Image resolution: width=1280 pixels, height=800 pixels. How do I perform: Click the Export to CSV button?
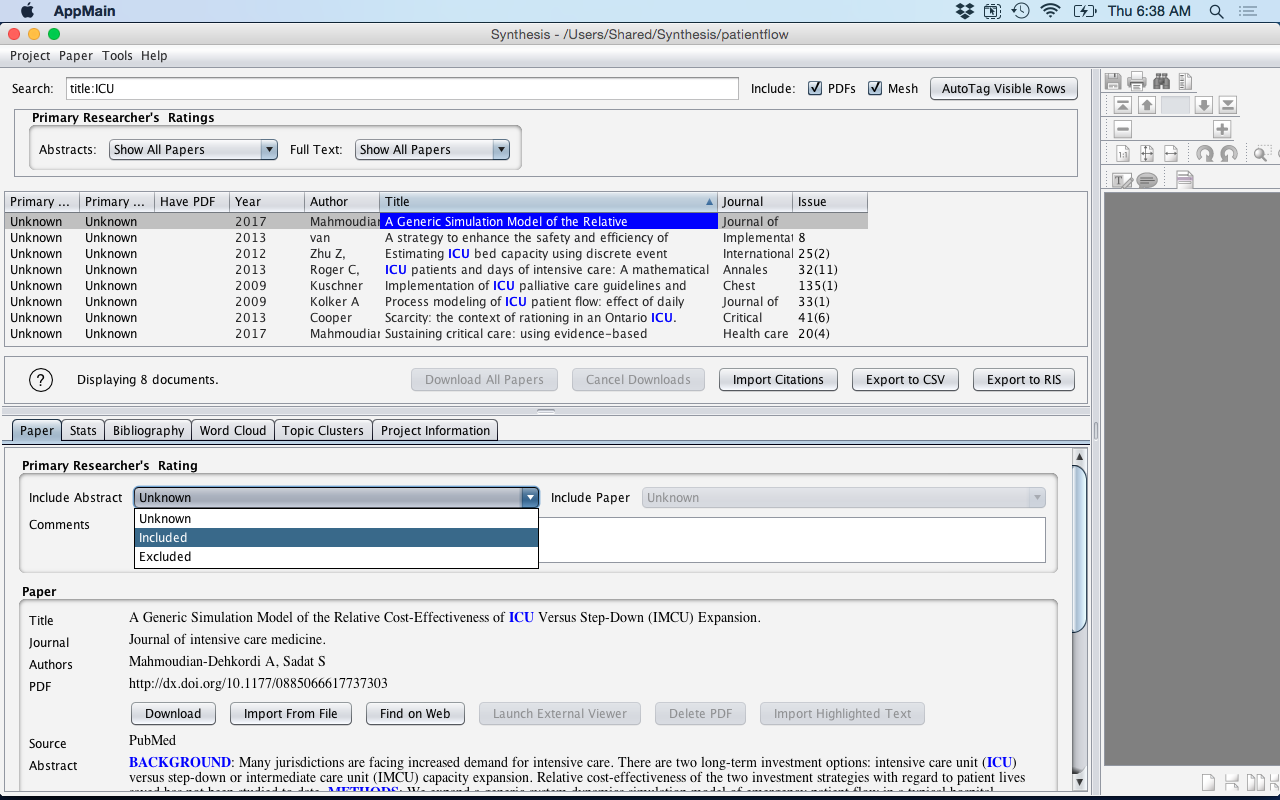(905, 380)
